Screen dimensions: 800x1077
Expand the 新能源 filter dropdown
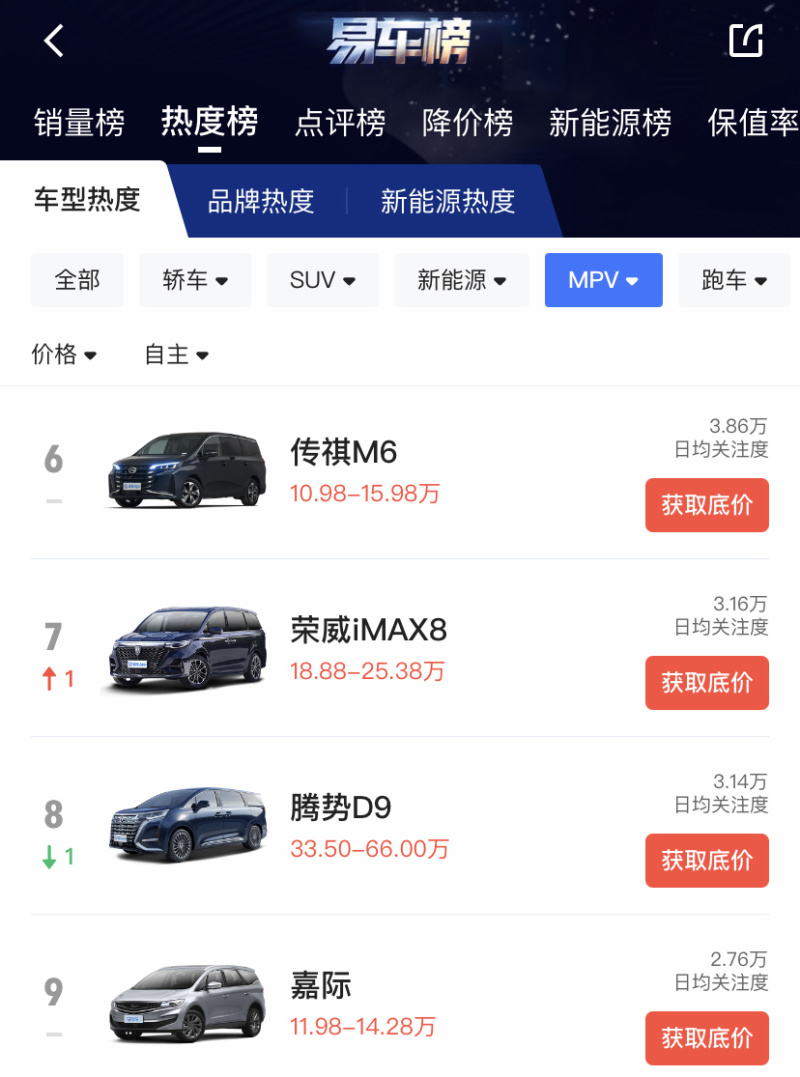(461, 280)
